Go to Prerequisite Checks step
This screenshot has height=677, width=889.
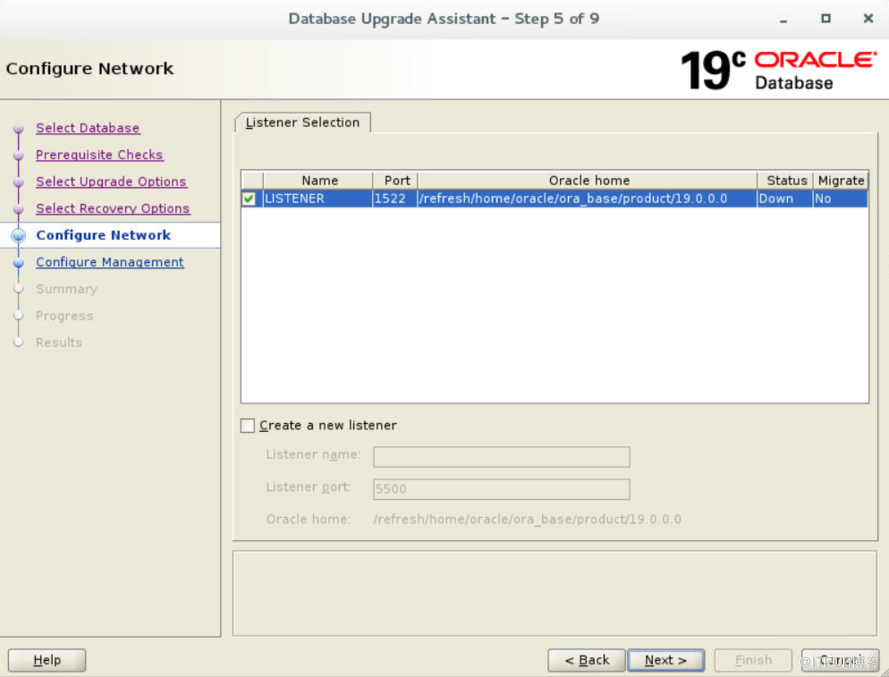pos(100,155)
